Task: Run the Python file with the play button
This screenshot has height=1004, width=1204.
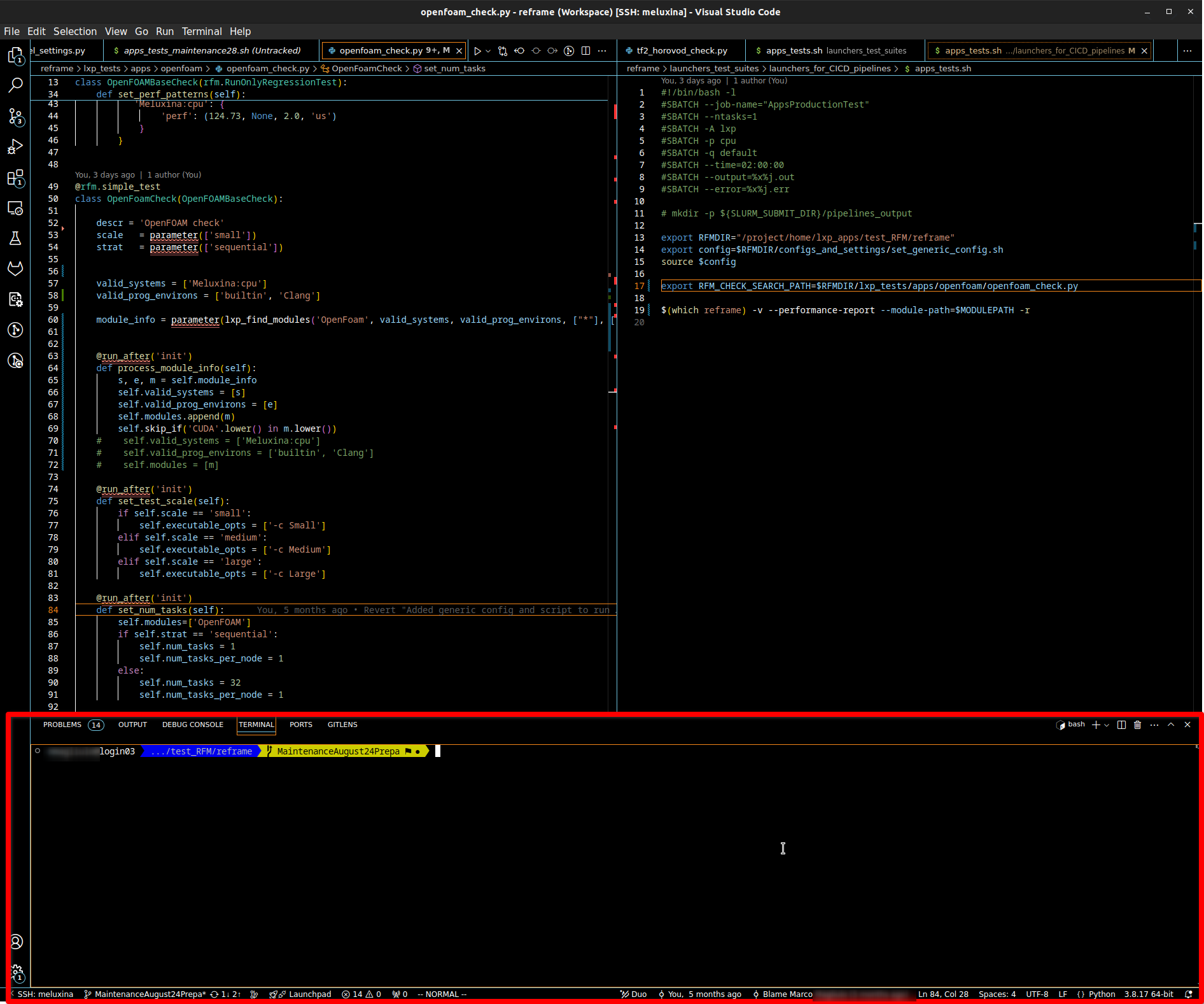Action: [x=477, y=51]
